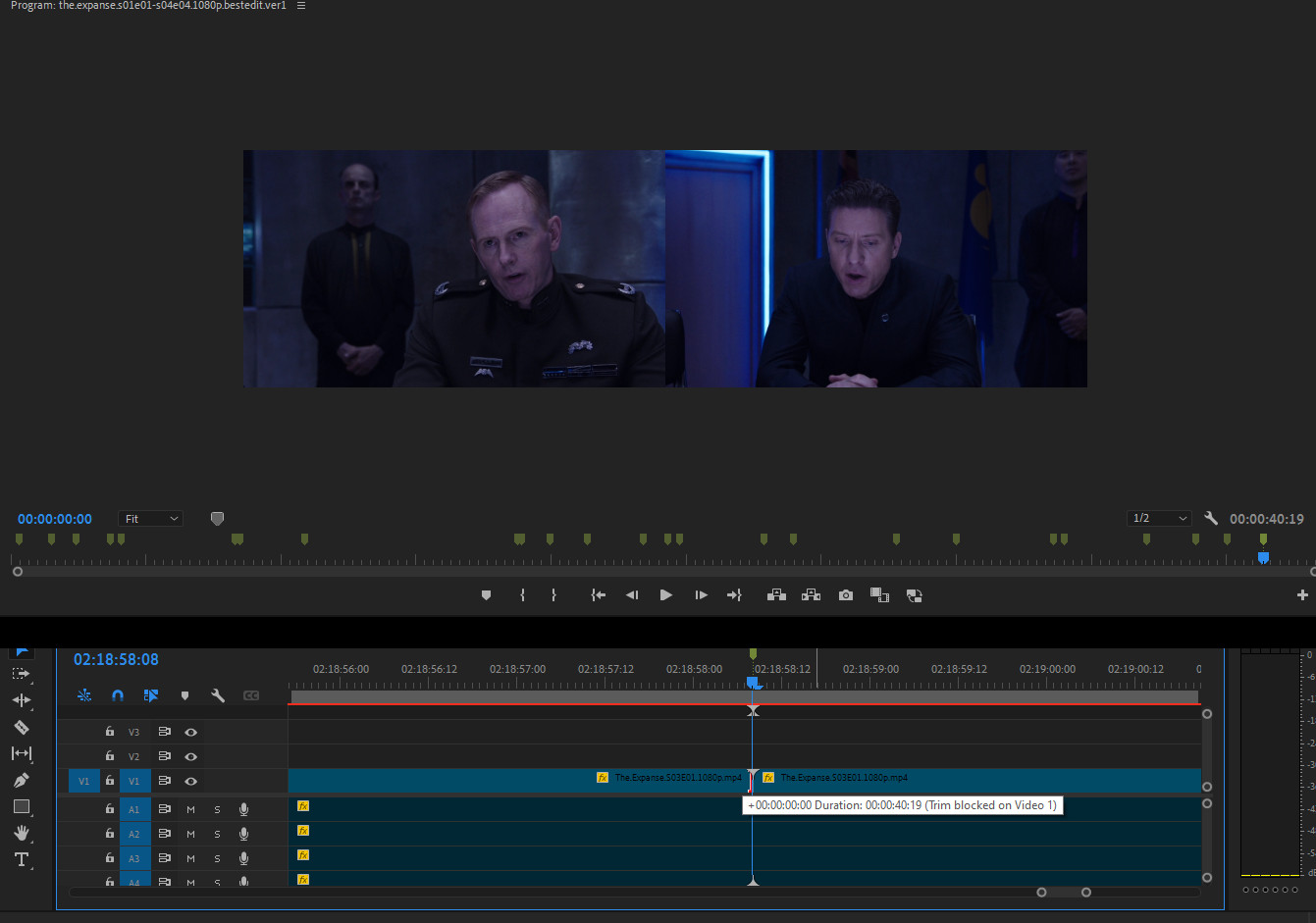
Task: Open the Program panel hamburger menu
Action: pos(301,6)
